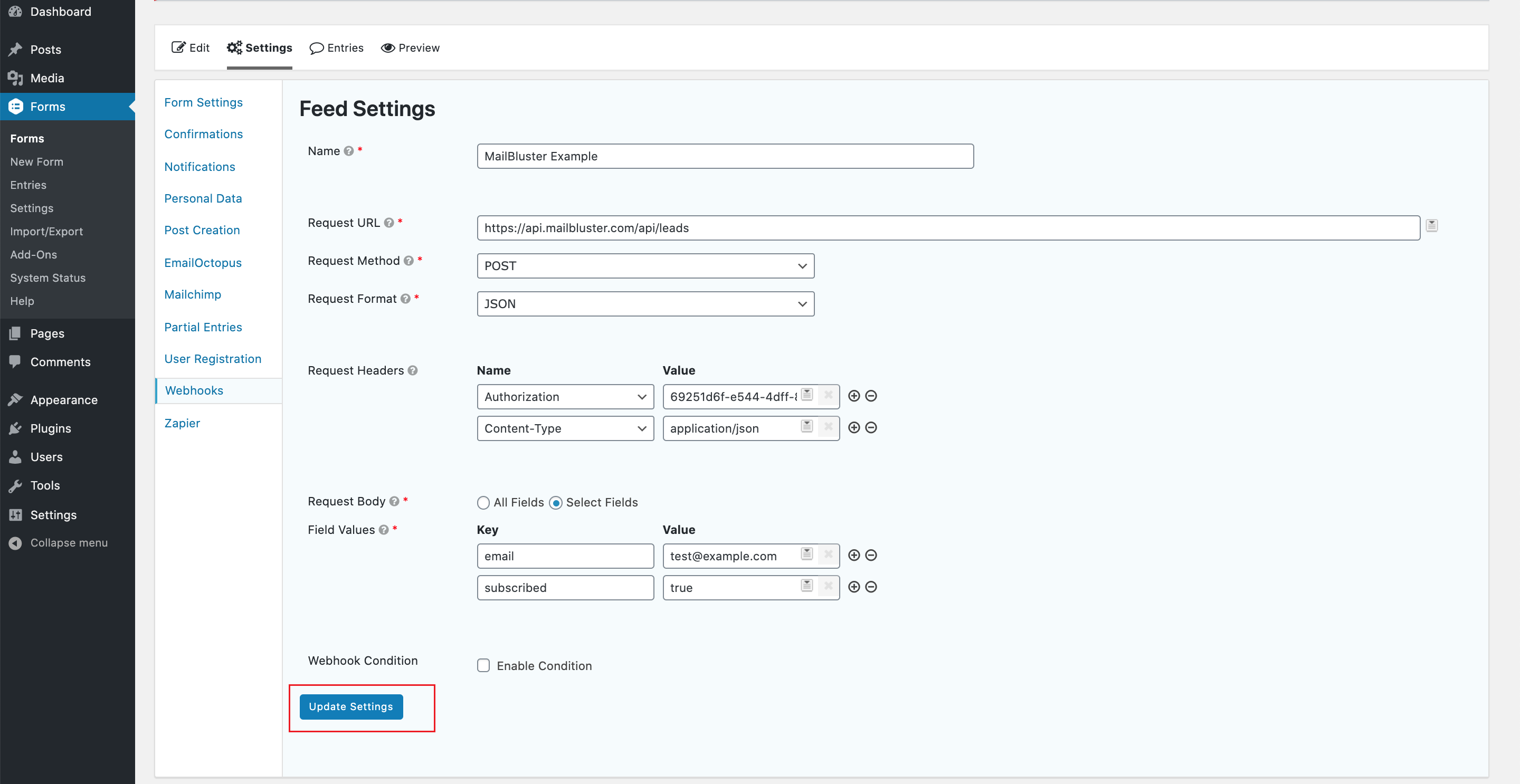1520x784 pixels.
Task: Select the Select Fields radio button
Action: [556, 502]
